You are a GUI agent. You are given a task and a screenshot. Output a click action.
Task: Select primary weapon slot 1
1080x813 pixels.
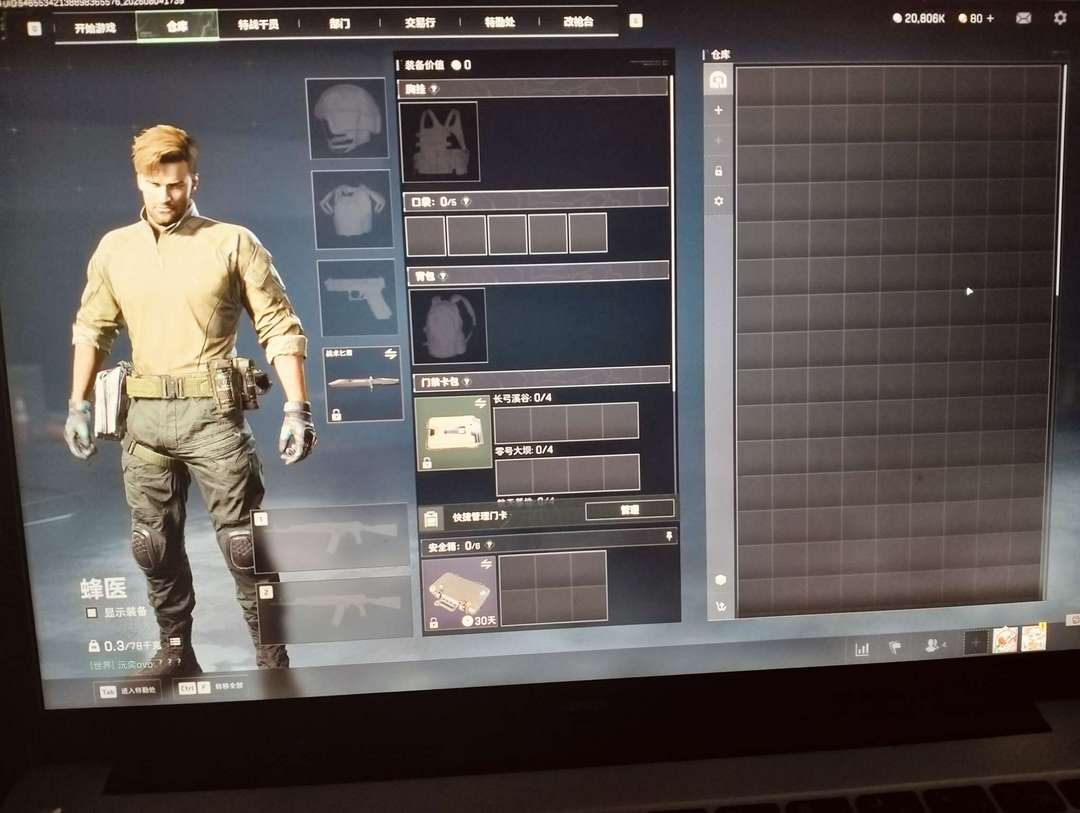[x=331, y=541]
